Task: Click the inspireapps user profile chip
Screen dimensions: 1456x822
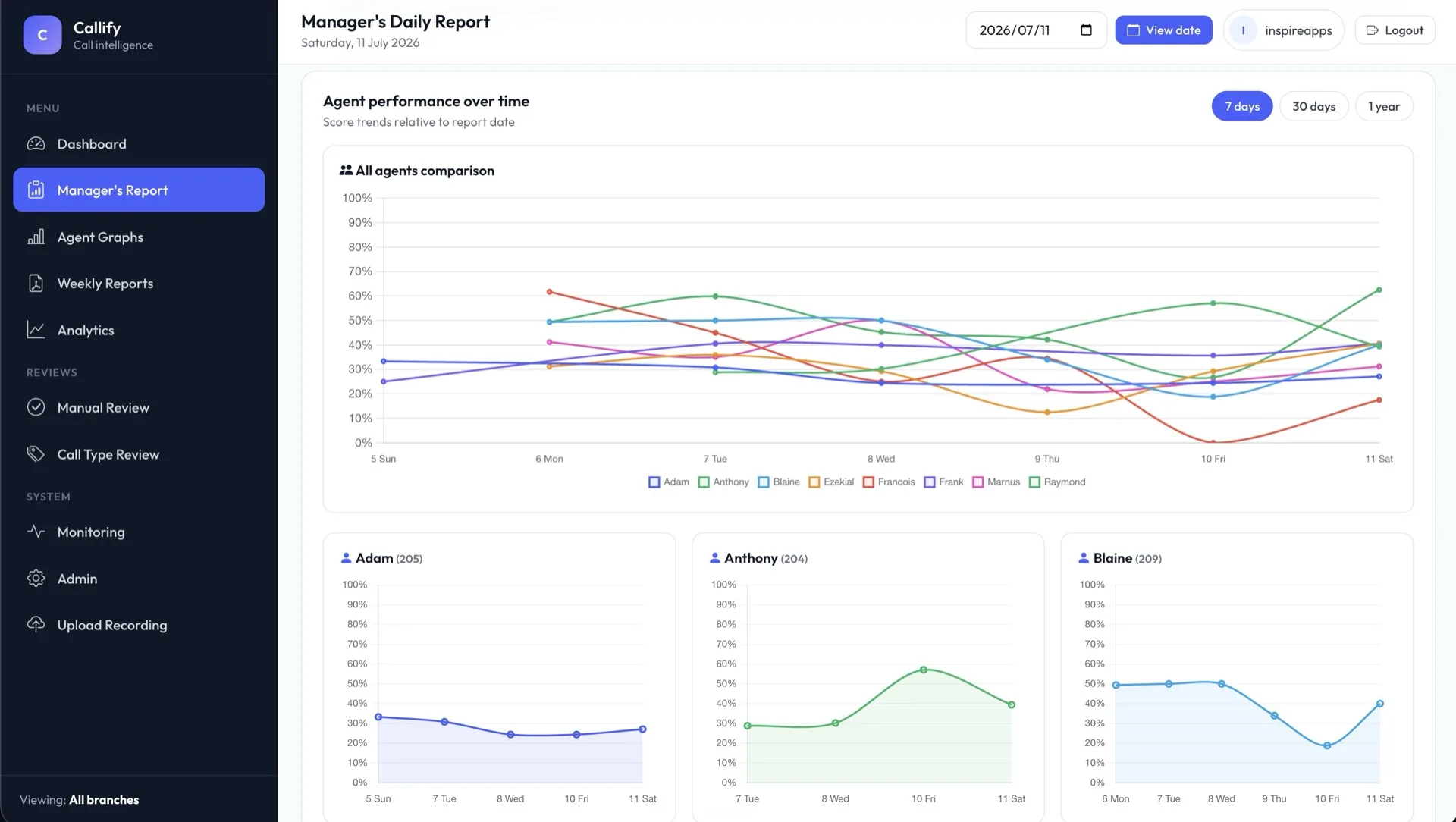Action: click(x=1283, y=30)
